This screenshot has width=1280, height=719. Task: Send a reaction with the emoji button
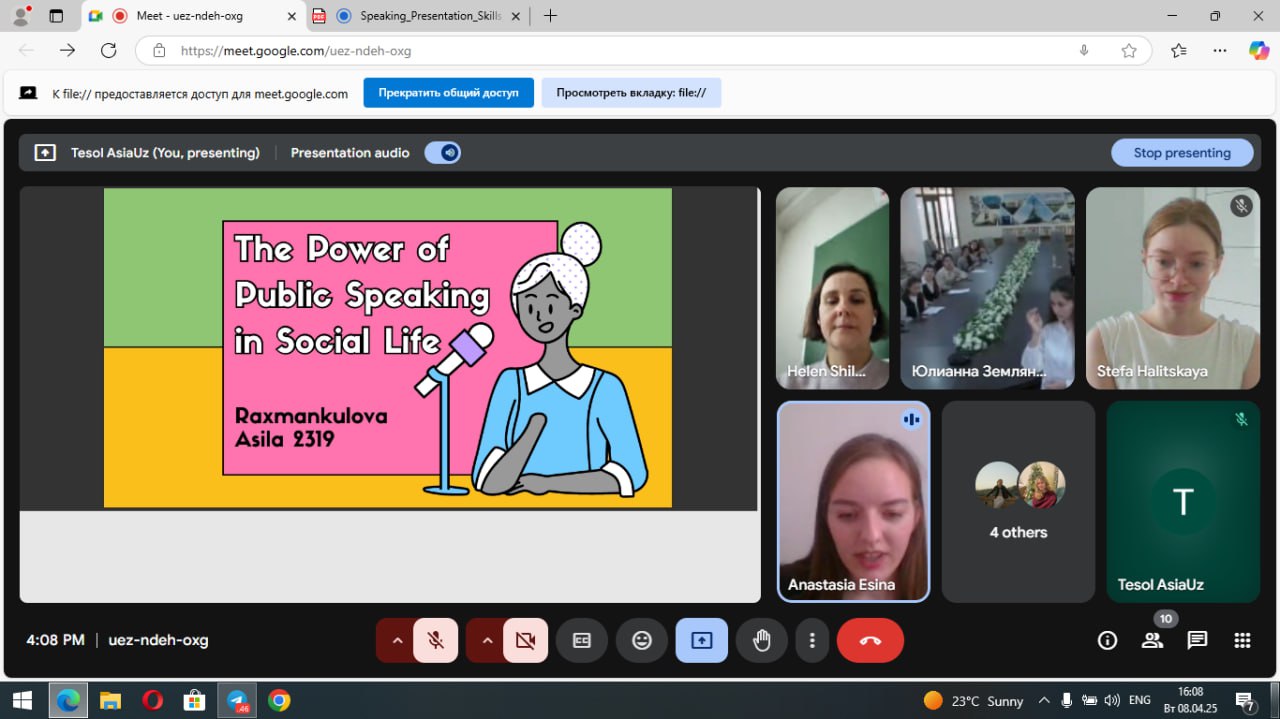click(x=642, y=640)
